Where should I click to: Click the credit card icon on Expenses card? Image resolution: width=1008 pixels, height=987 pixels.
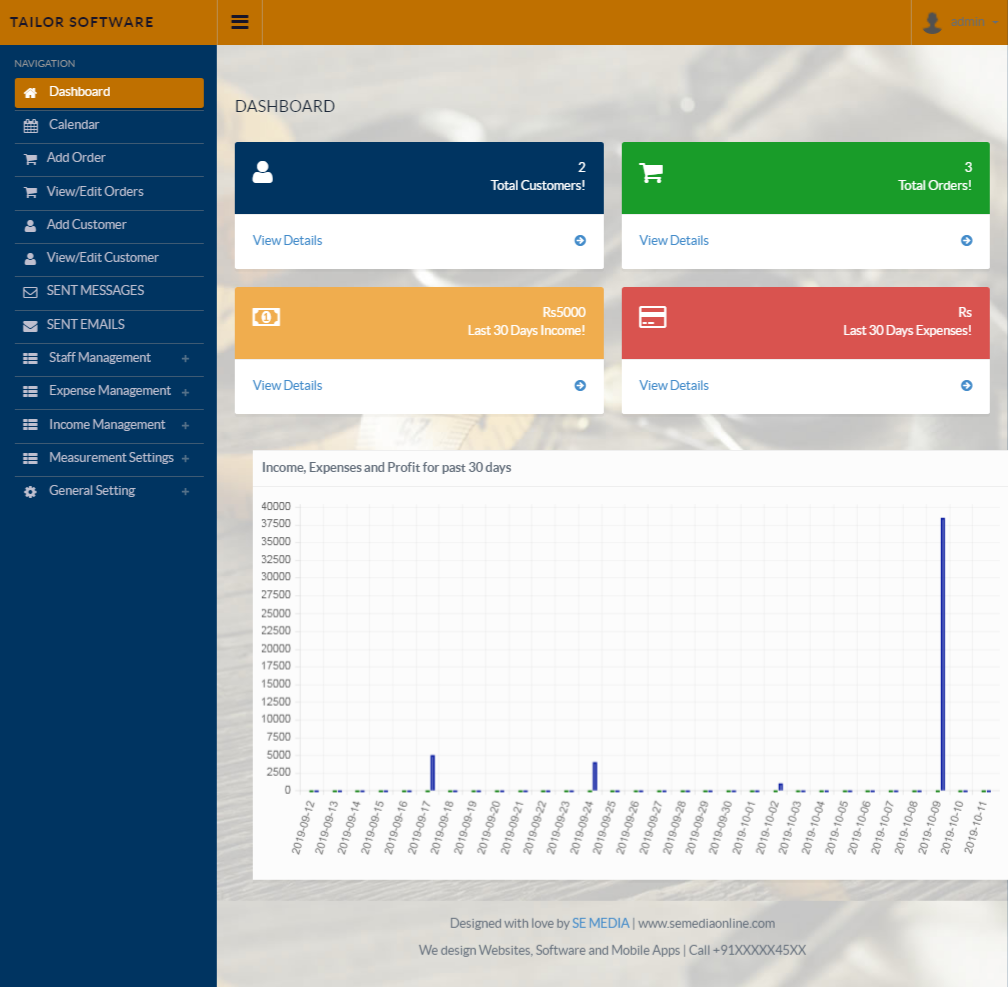pos(652,317)
